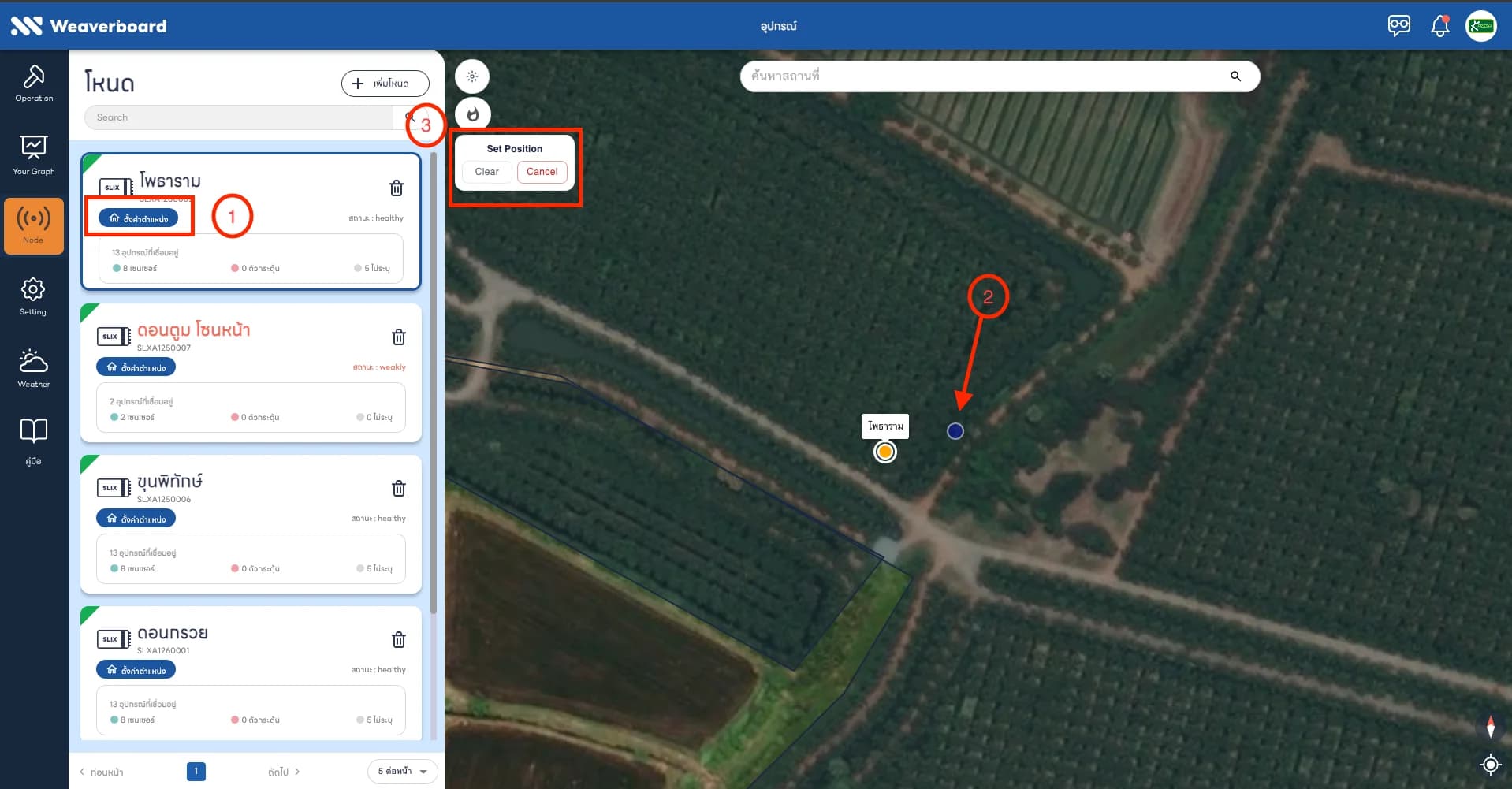Open the chat support icon
This screenshot has height=789, width=1512.
click(x=1399, y=26)
